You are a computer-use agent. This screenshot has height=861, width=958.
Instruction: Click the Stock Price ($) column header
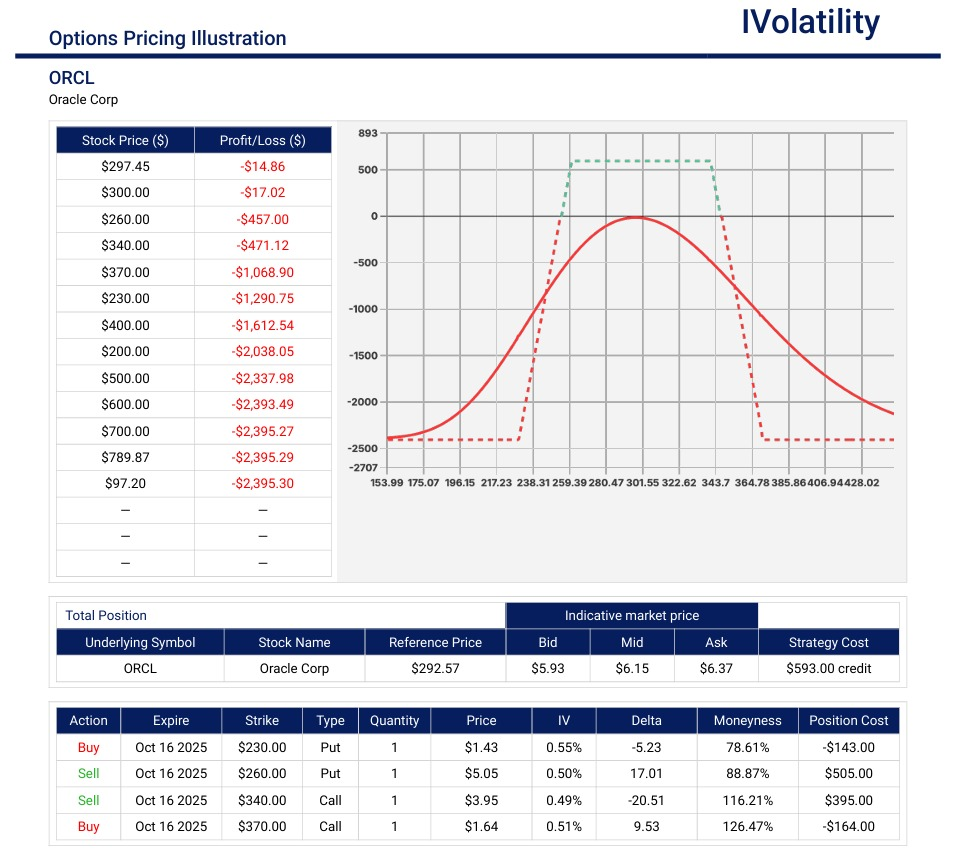pyautogui.click(x=125, y=141)
